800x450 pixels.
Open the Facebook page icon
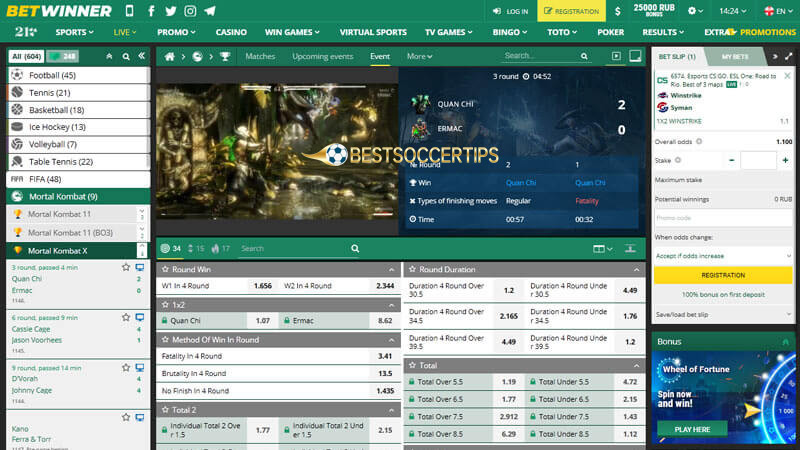[151, 11]
